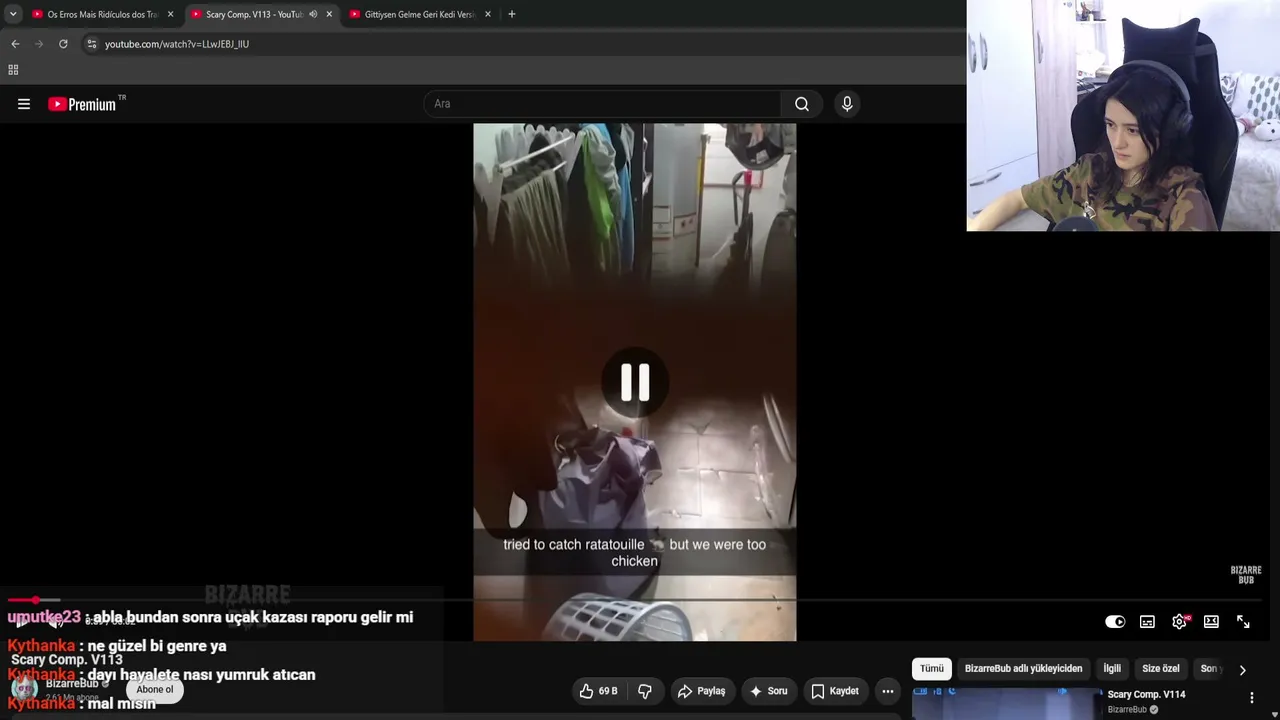1280x720 pixels.
Task: Enter full screen mode
Action: (1243, 622)
